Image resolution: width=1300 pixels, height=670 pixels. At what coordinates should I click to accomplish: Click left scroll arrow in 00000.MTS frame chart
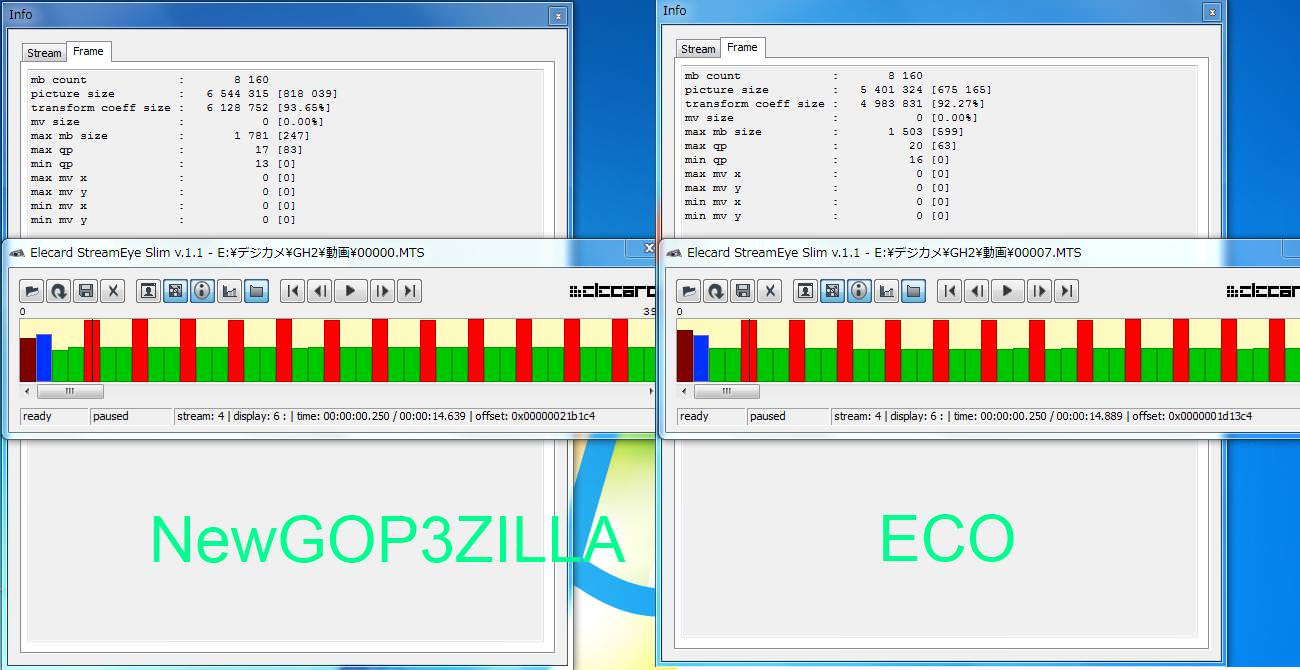point(27,391)
